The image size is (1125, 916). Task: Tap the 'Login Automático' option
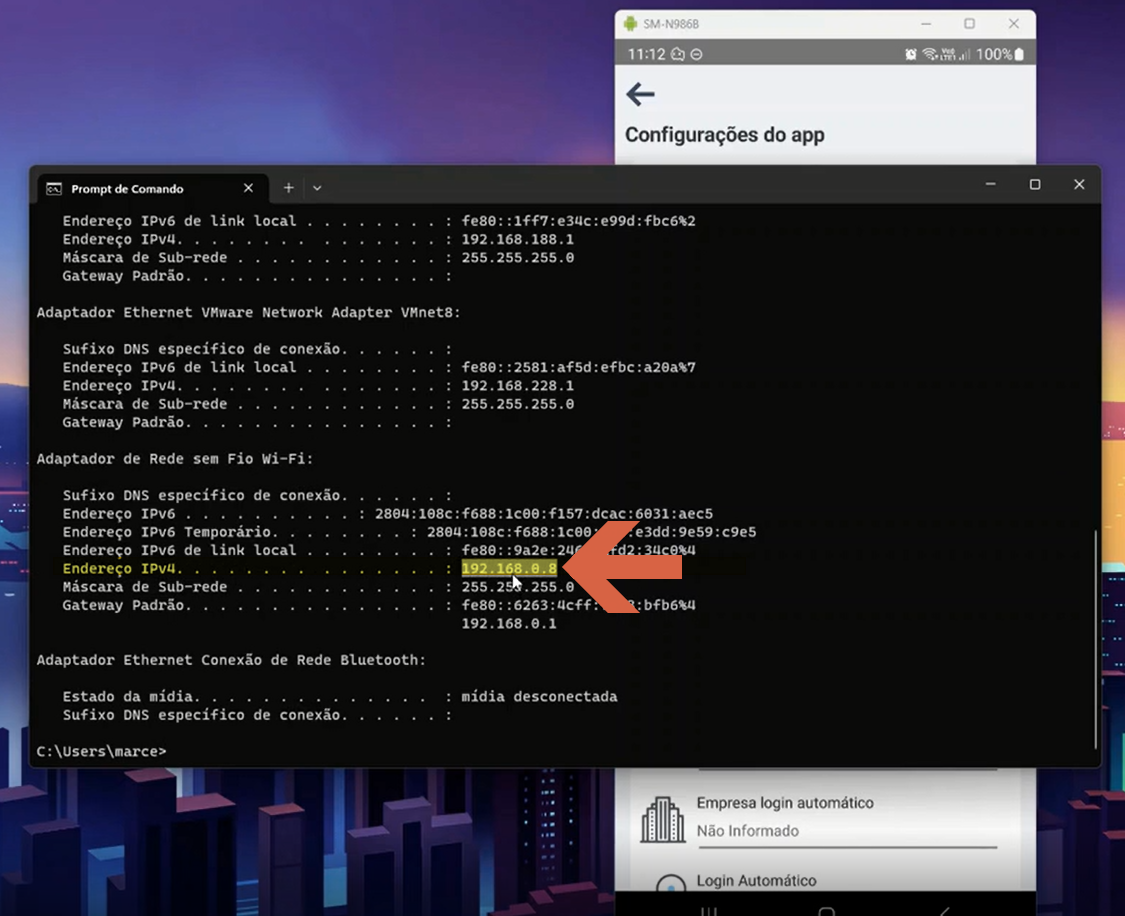756,880
